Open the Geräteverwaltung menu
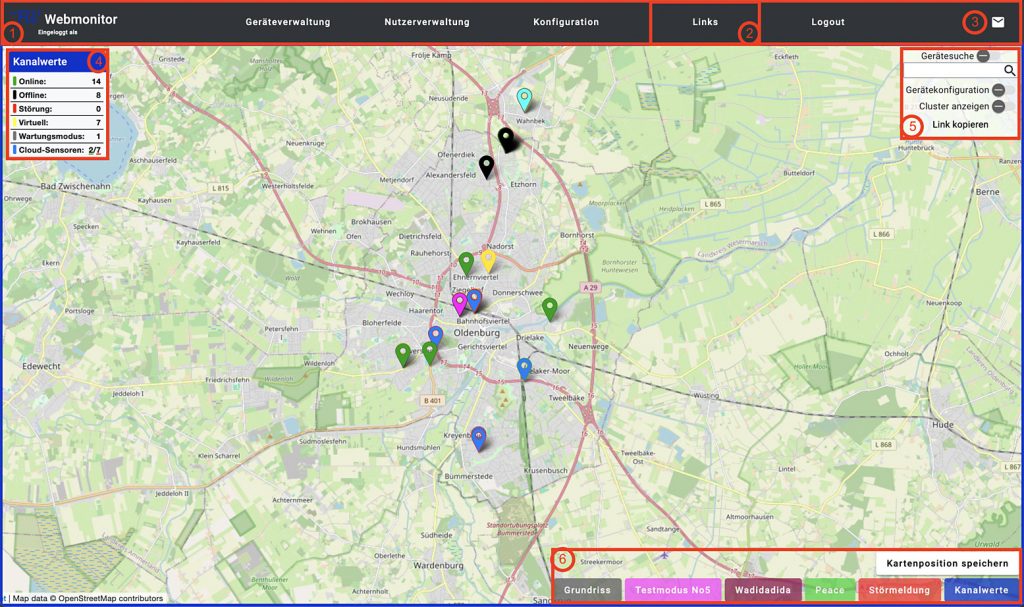 [x=288, y=22]
